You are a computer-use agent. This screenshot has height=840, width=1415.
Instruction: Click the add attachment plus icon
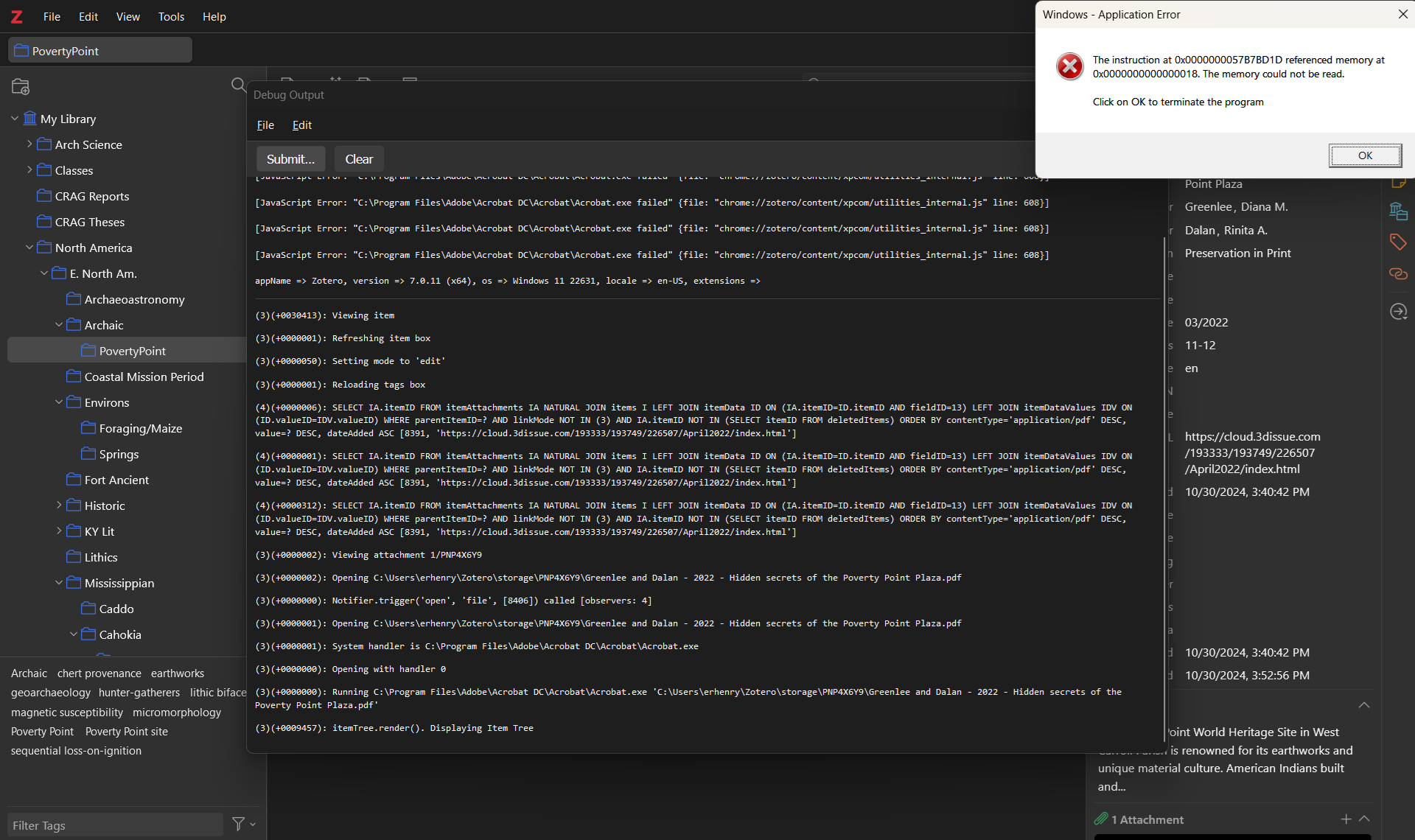(1346, 819)
